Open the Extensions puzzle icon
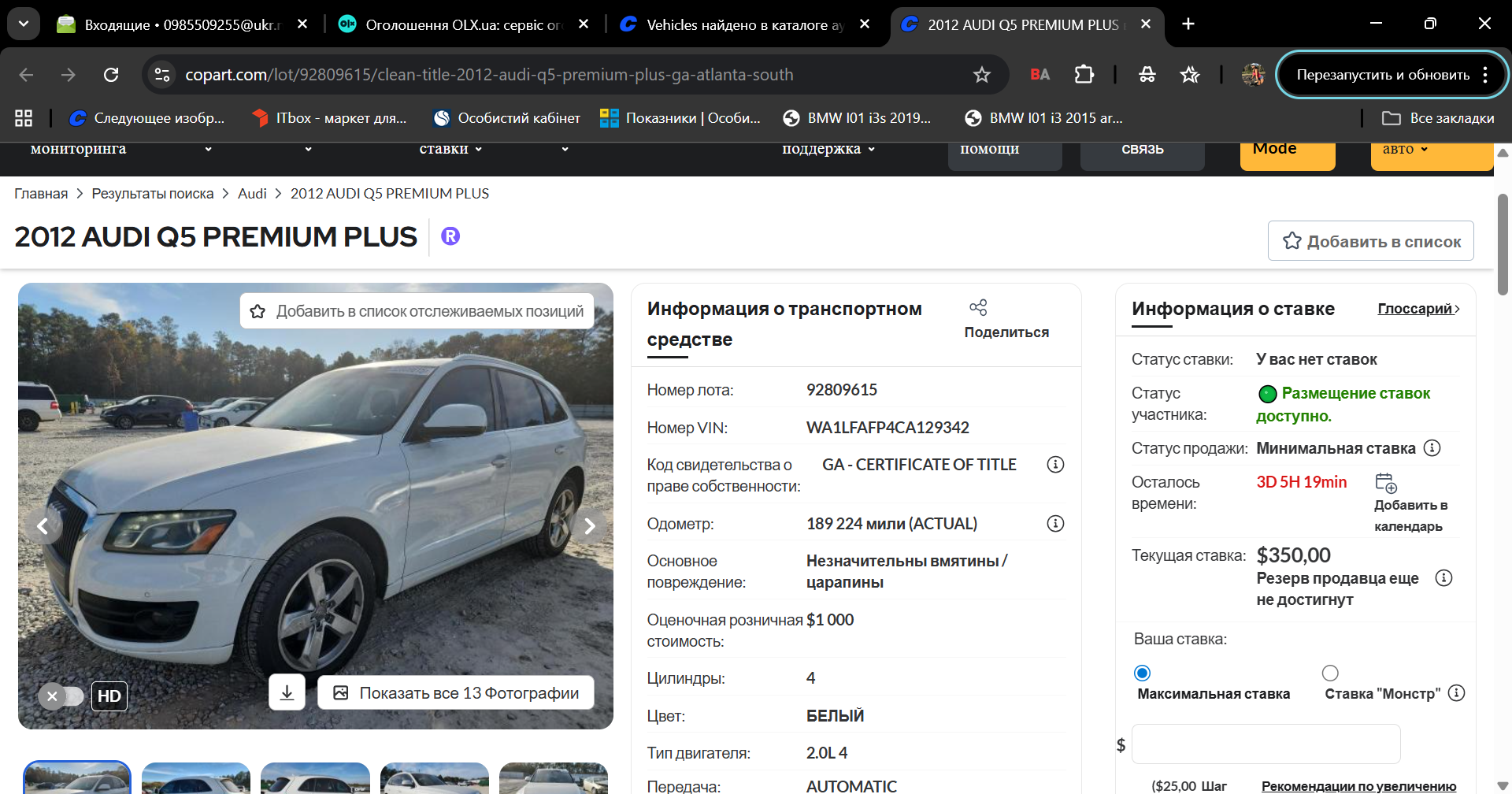 point(1084,75)
